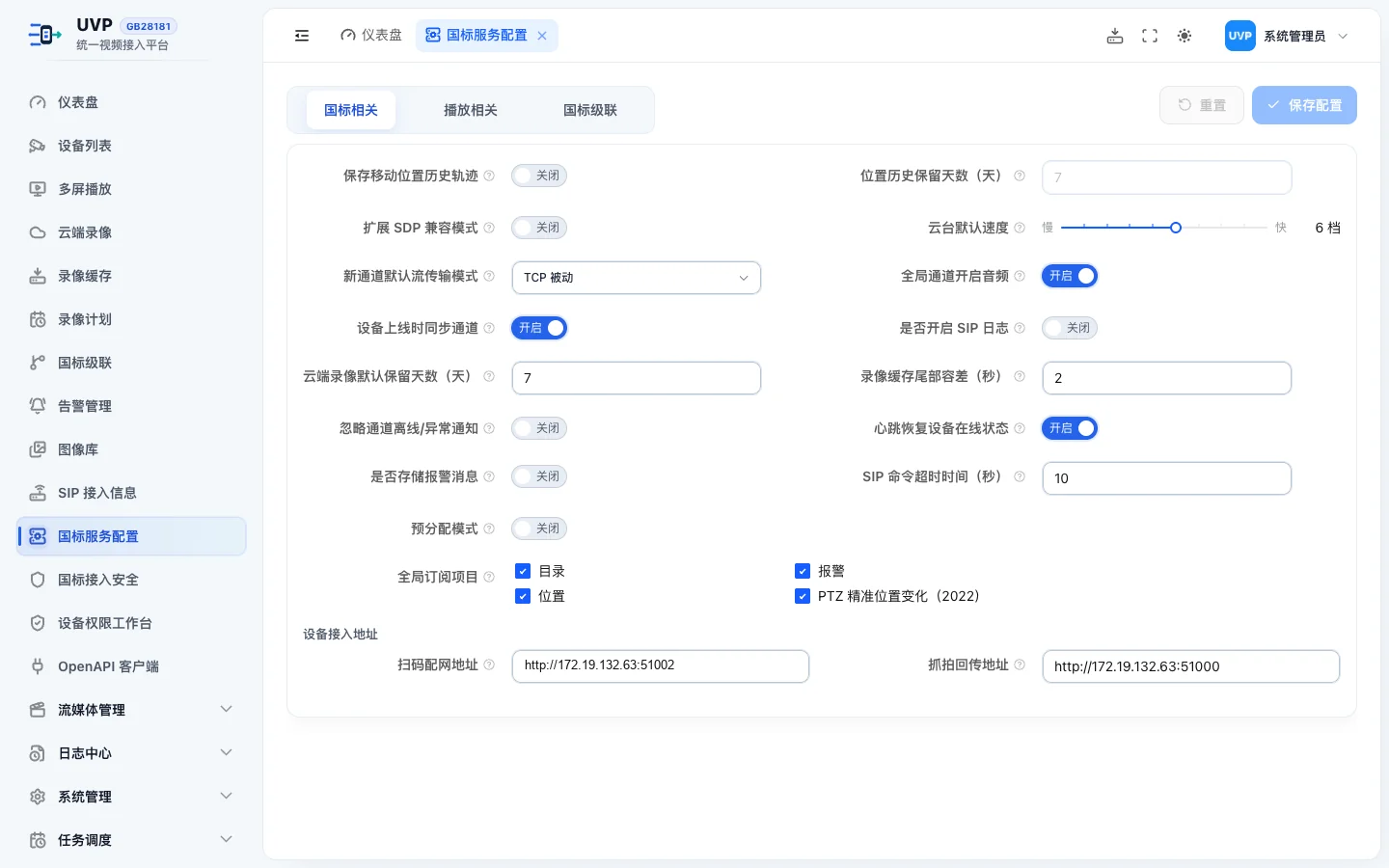
Task: Select the 国标相关 tab
Action: [x=351, y=110]
